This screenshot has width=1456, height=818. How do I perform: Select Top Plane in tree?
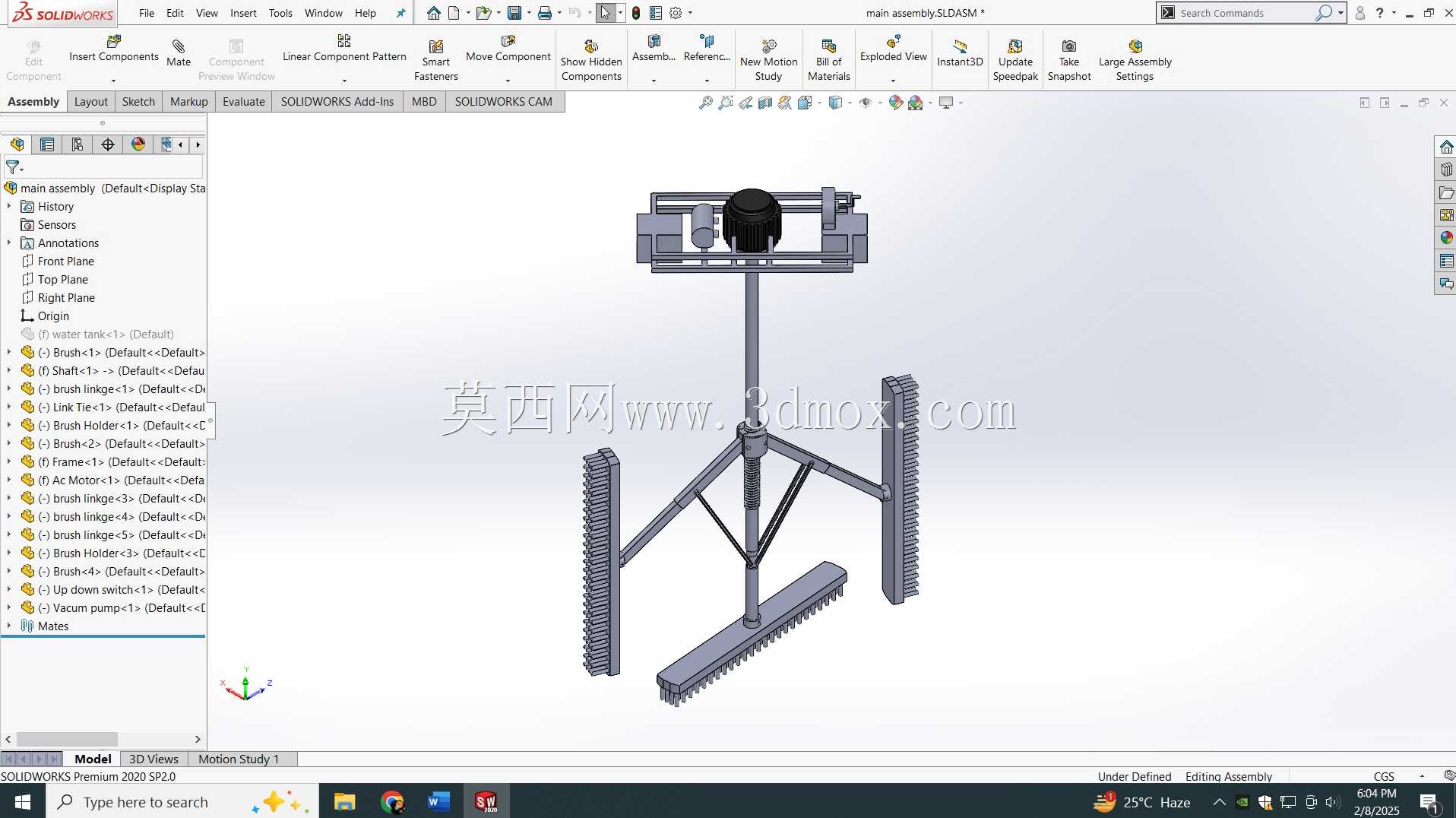(63, 280)
